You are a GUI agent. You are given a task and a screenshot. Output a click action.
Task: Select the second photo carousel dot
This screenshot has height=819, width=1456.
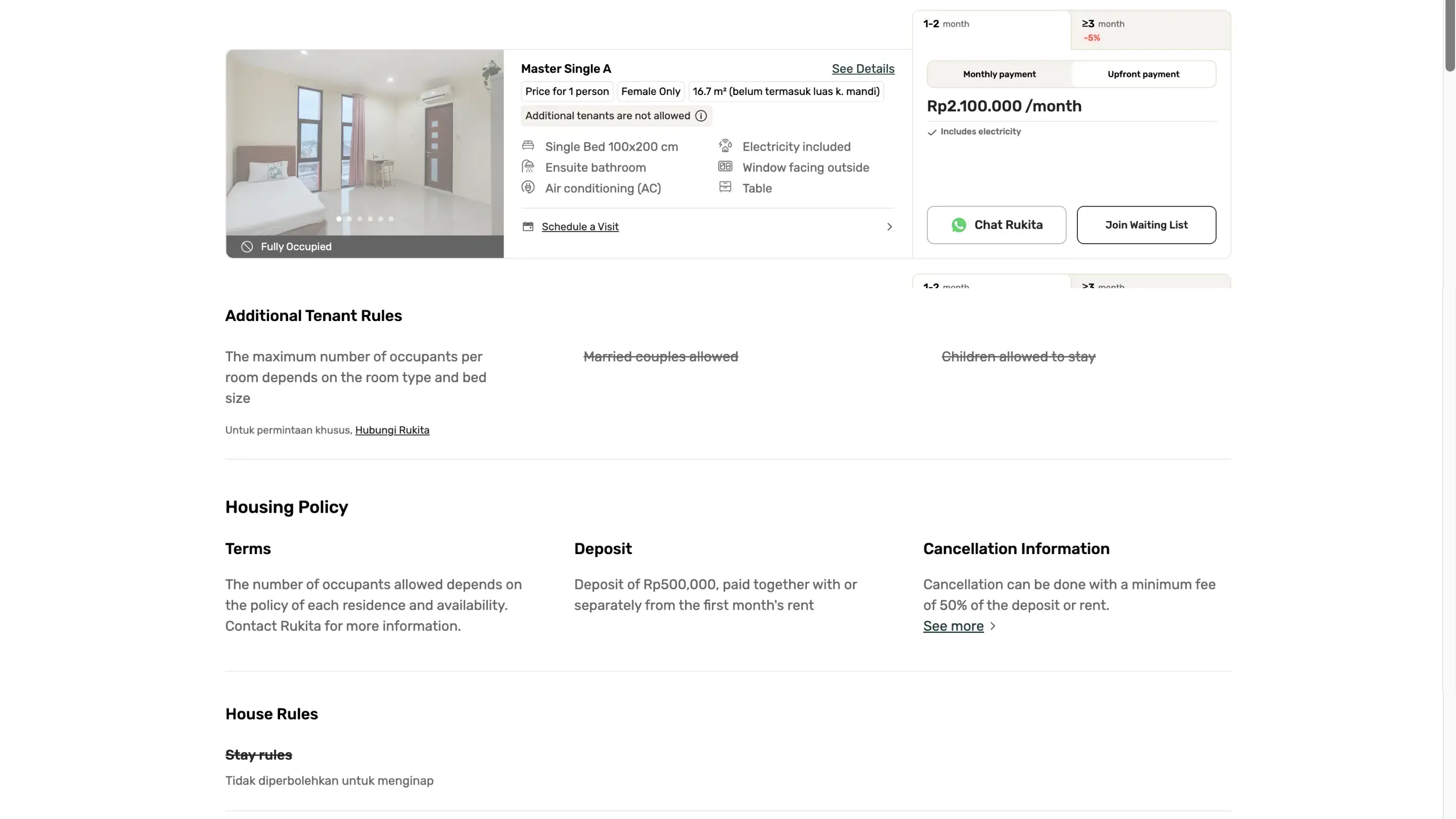pos(349,219)
